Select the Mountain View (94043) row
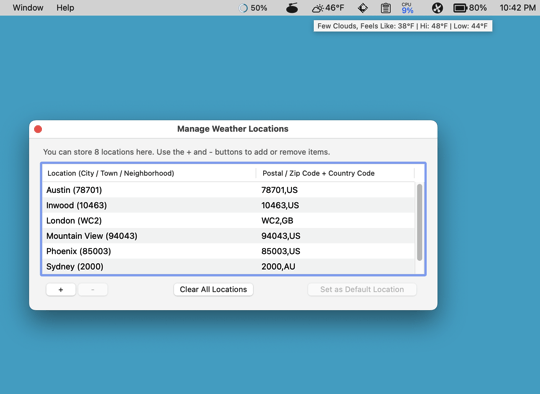Viewport: 540px width, 394px height. tap(228, 236)
